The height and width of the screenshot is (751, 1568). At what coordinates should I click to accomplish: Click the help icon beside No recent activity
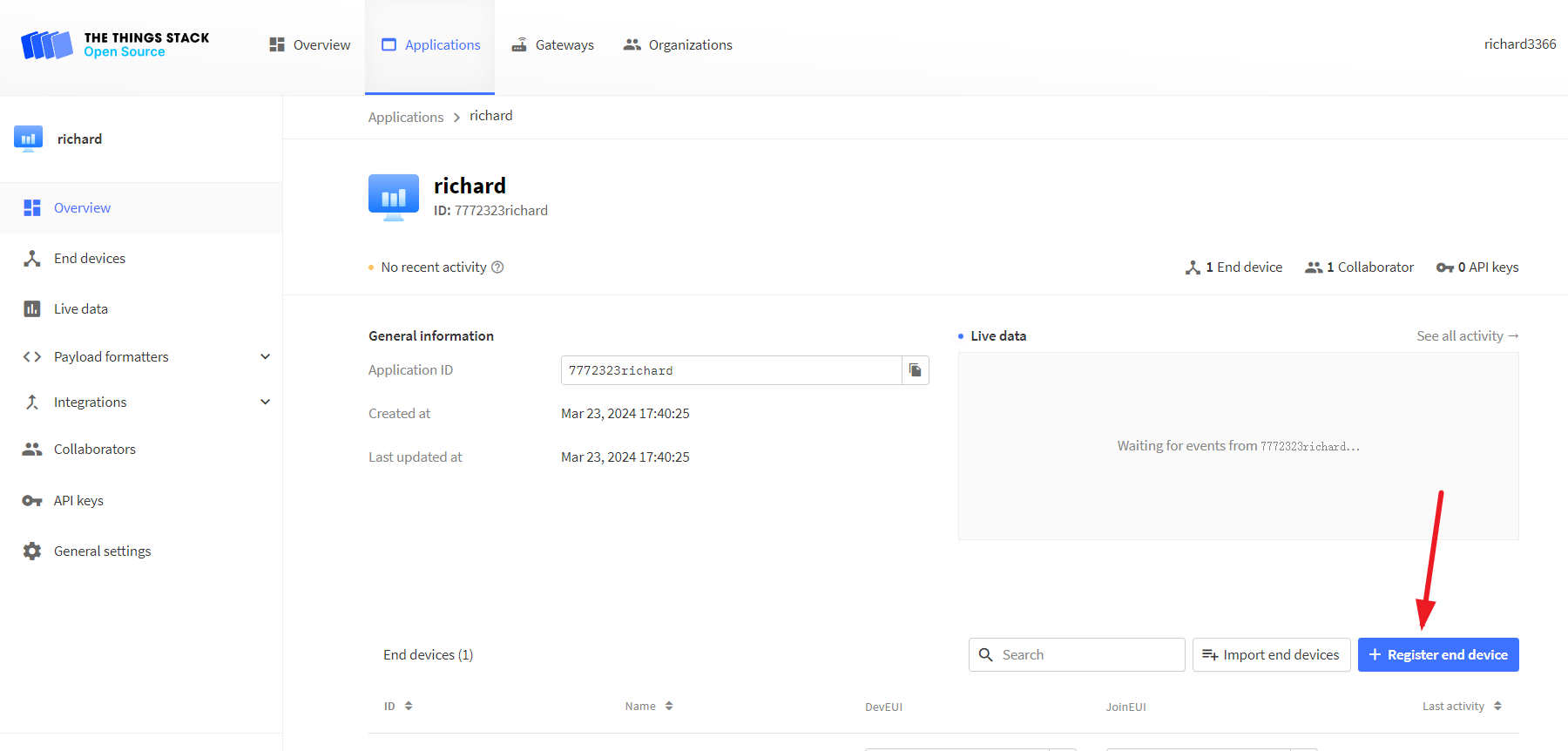click(497, 267)
